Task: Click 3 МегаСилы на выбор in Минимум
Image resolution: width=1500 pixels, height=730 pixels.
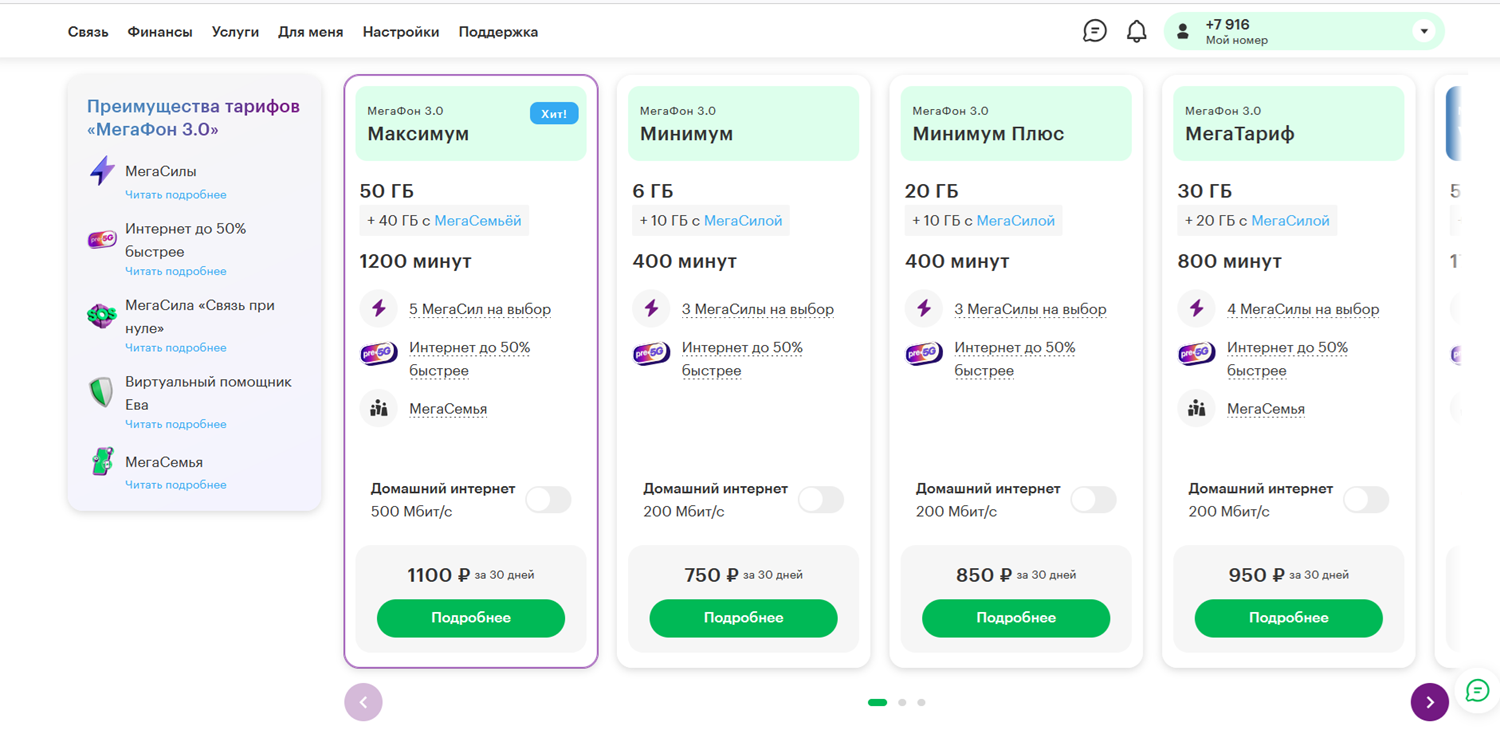Action: 758,309
